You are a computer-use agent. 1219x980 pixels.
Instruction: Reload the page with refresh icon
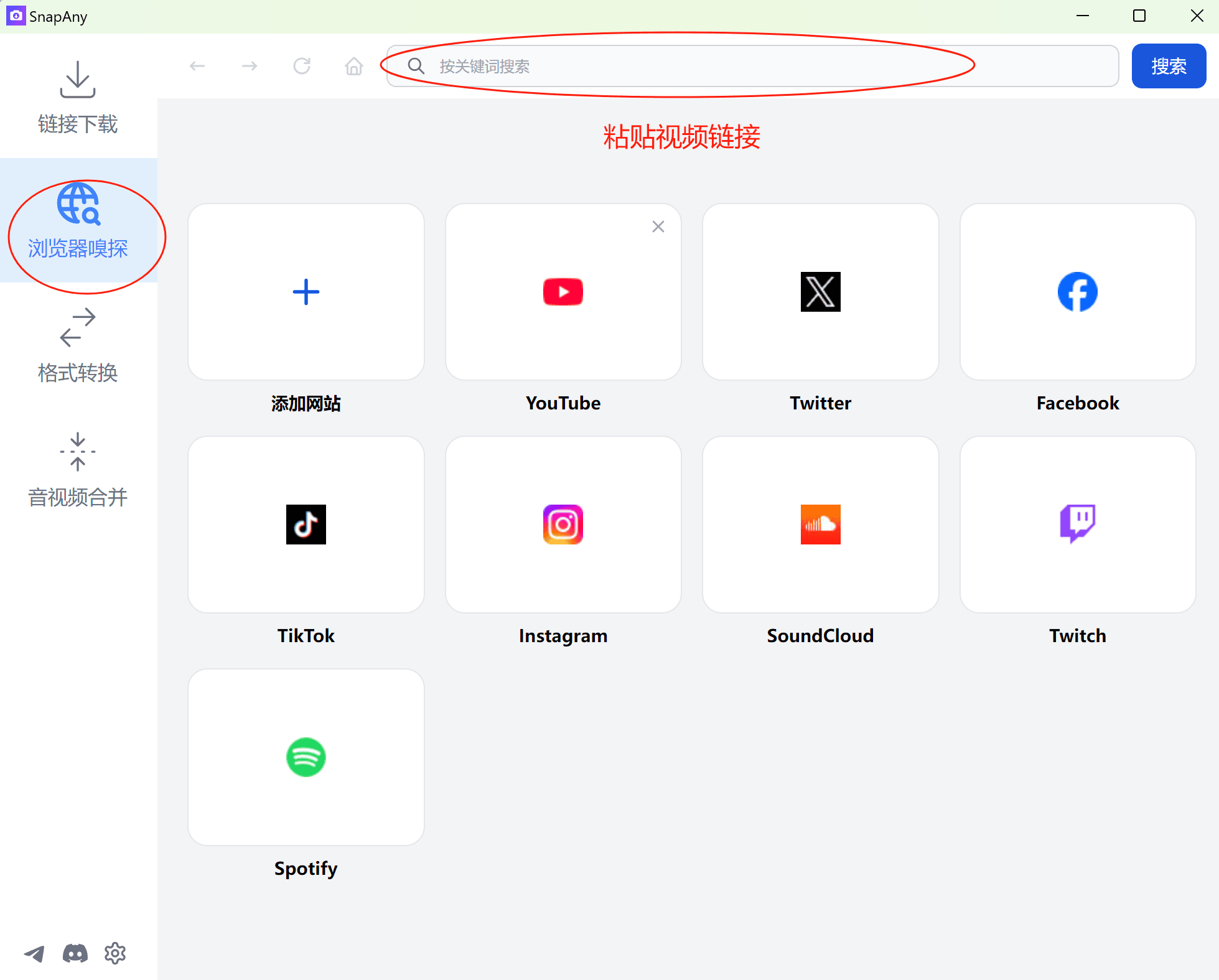click(x=302, y=66)
